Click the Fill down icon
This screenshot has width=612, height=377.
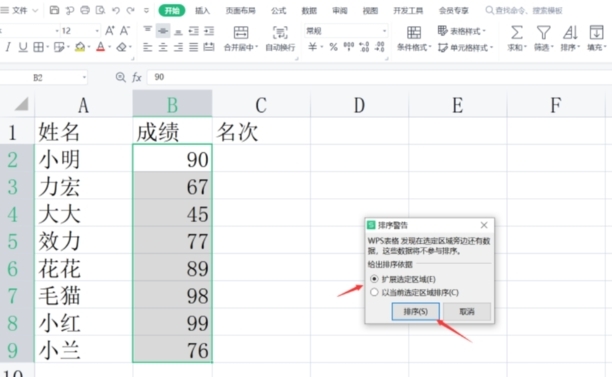click(596, 32)
